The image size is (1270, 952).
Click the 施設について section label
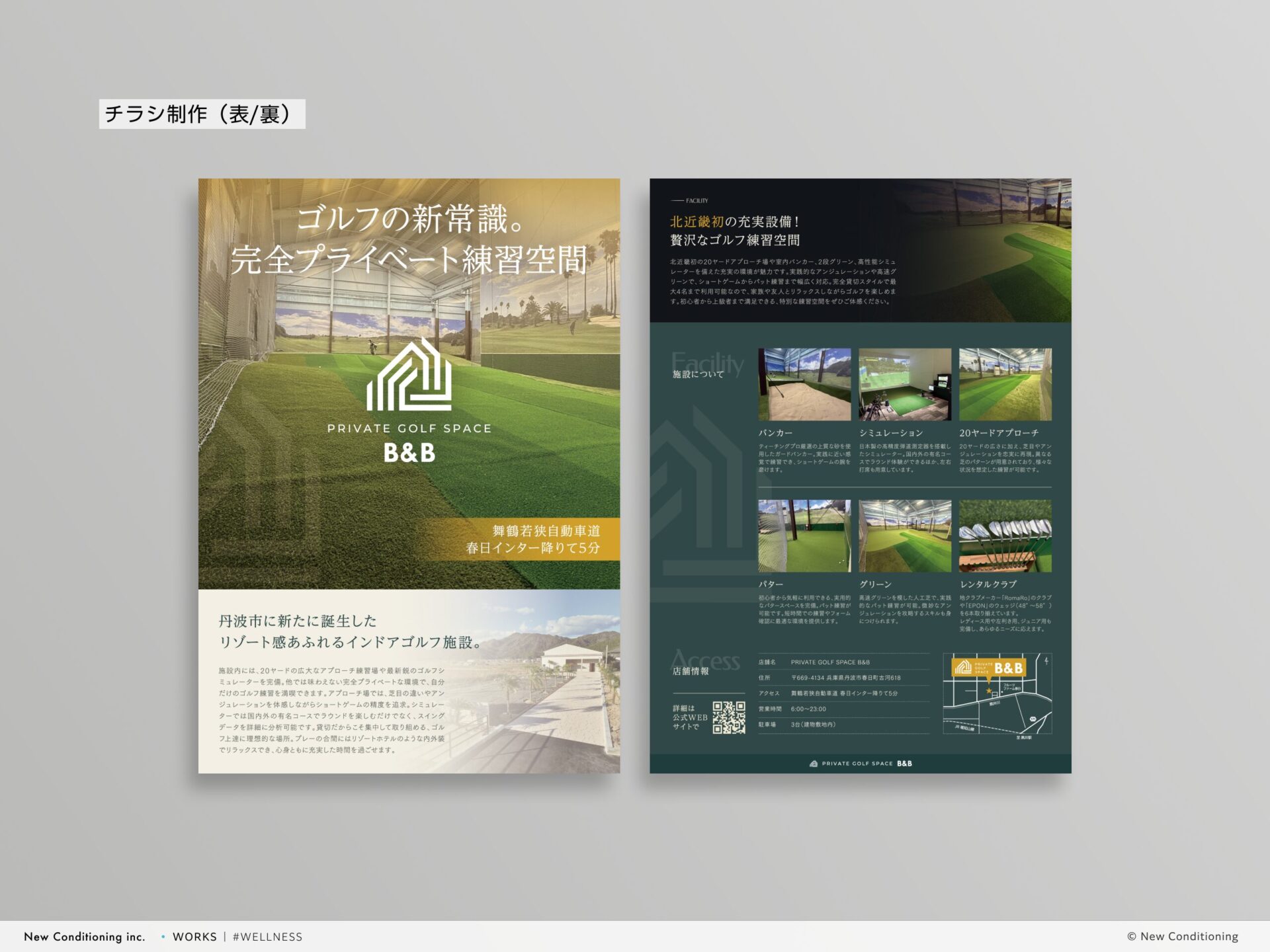[x=698, y=374]
